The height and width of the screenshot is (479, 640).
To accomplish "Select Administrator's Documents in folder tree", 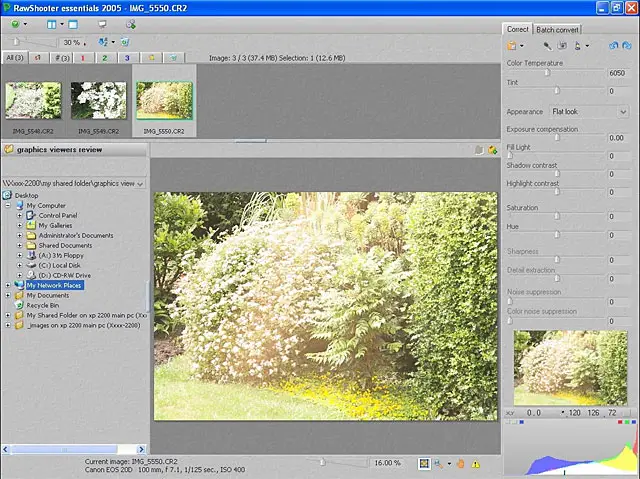I will pyautogui.click(x=76, y=235).
